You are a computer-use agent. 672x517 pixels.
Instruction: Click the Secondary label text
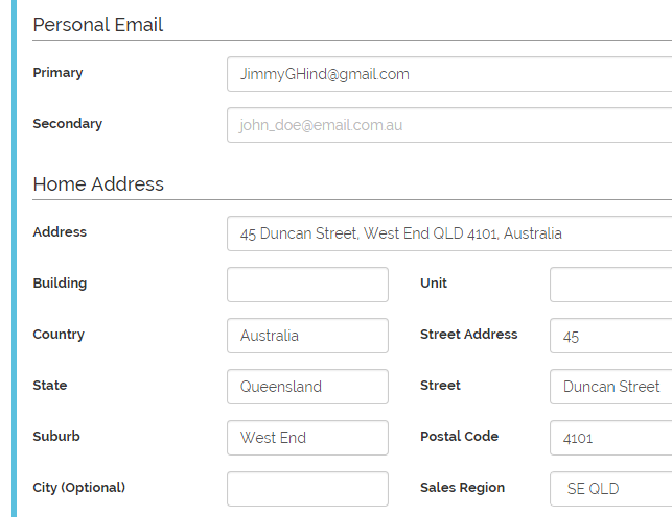(67, 124)
